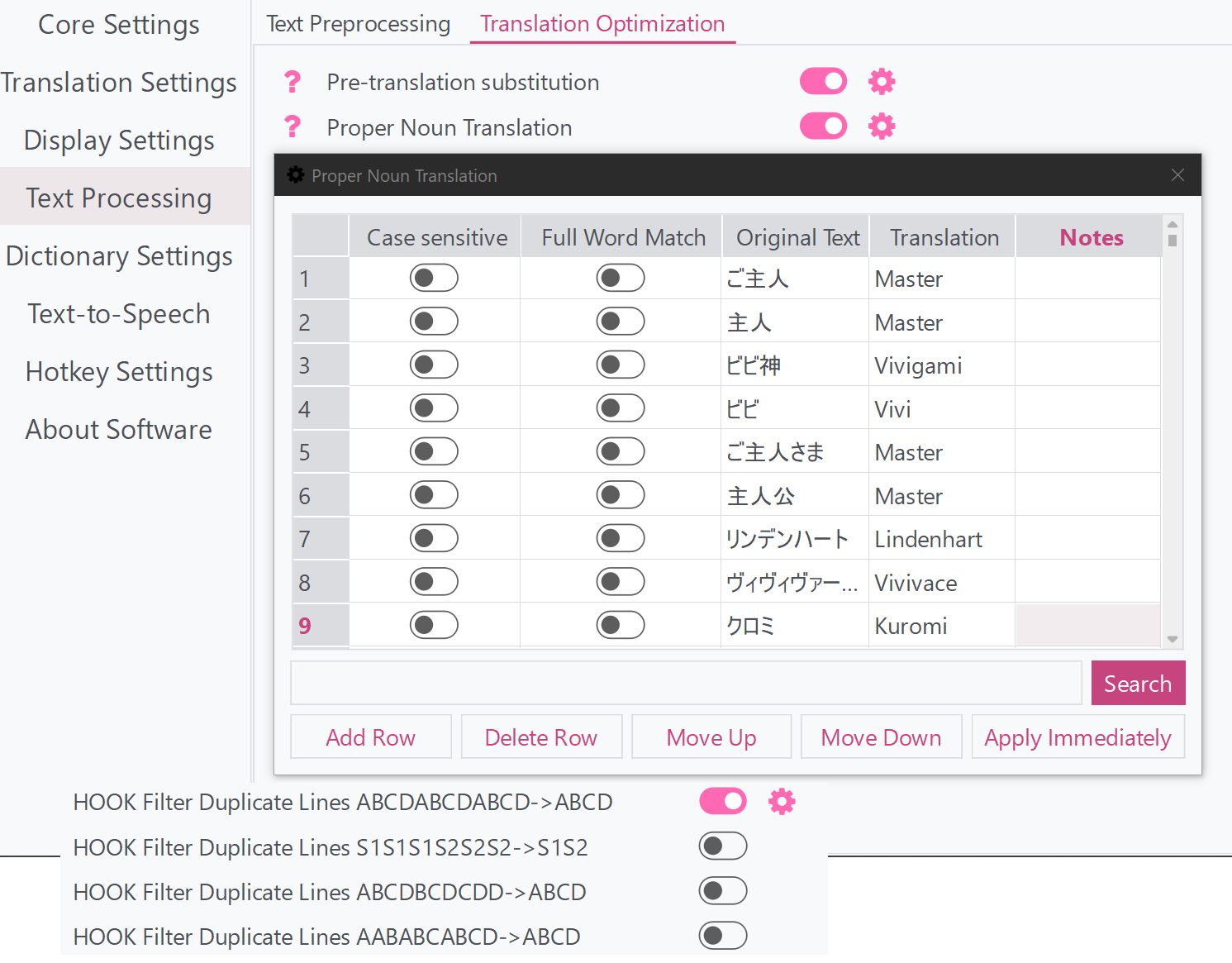Open Proper Noun Translation settings gear
This screenshot has width=1232, height=963.
tap(882, 126)
